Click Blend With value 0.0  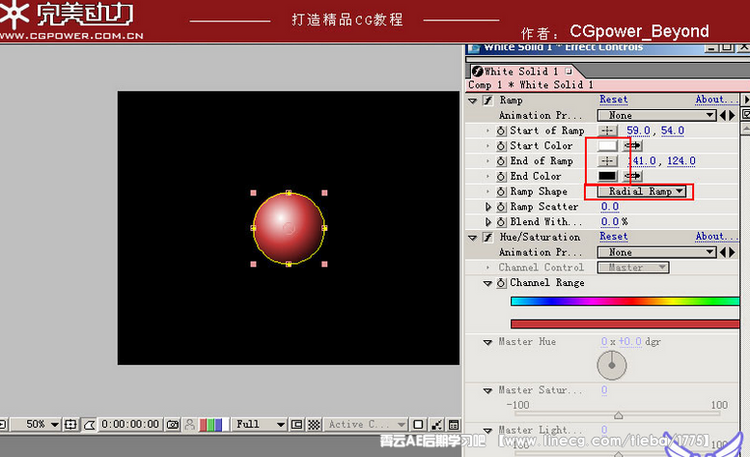(x=610, y=222)
